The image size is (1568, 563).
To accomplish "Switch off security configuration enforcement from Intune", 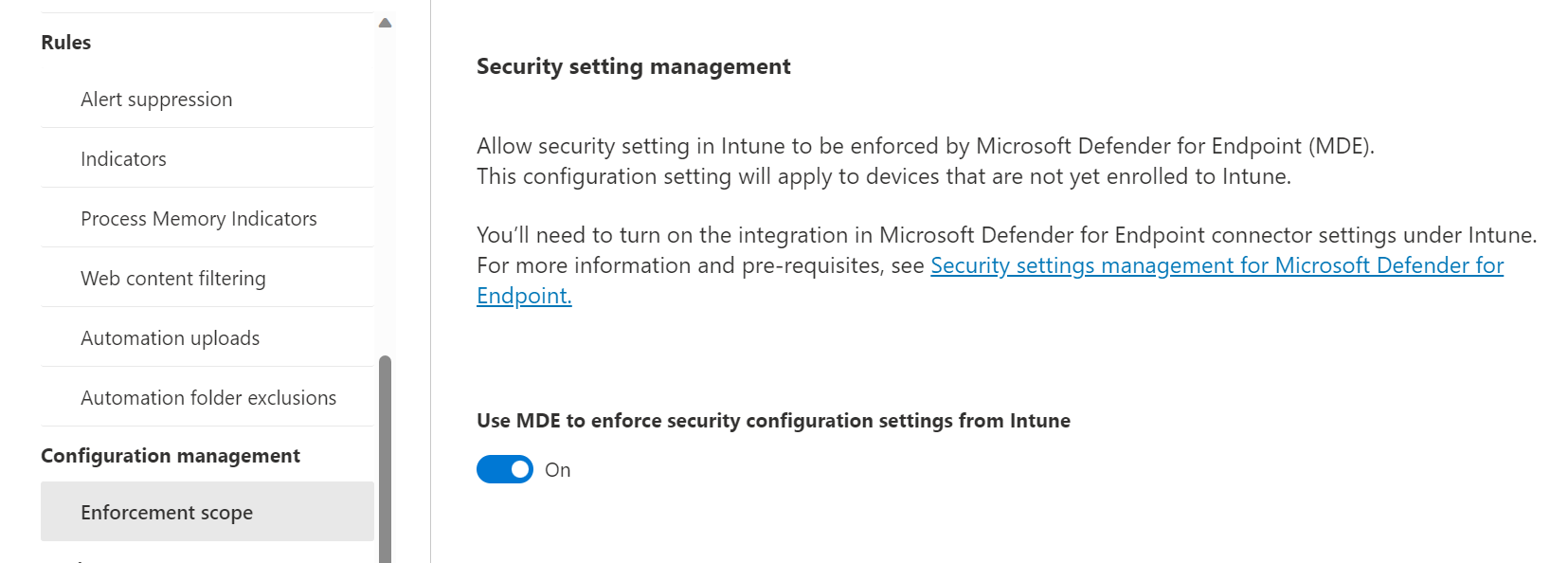I will click(x=504, y=469).
